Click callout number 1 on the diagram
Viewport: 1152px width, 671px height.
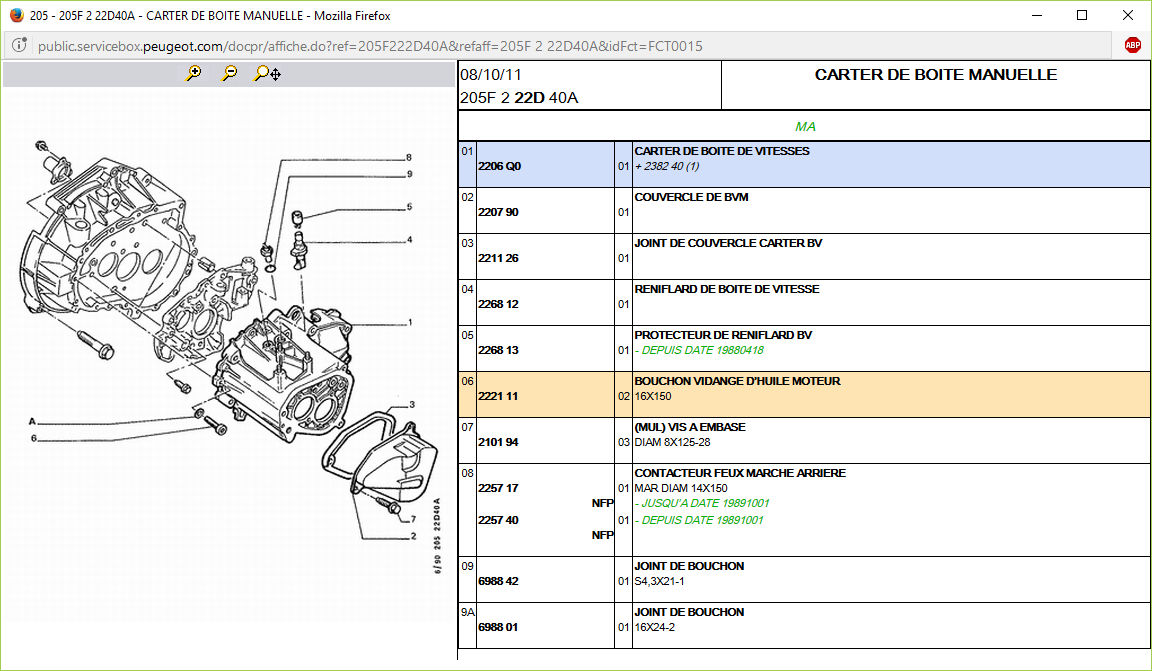click(x=409, y=323)
